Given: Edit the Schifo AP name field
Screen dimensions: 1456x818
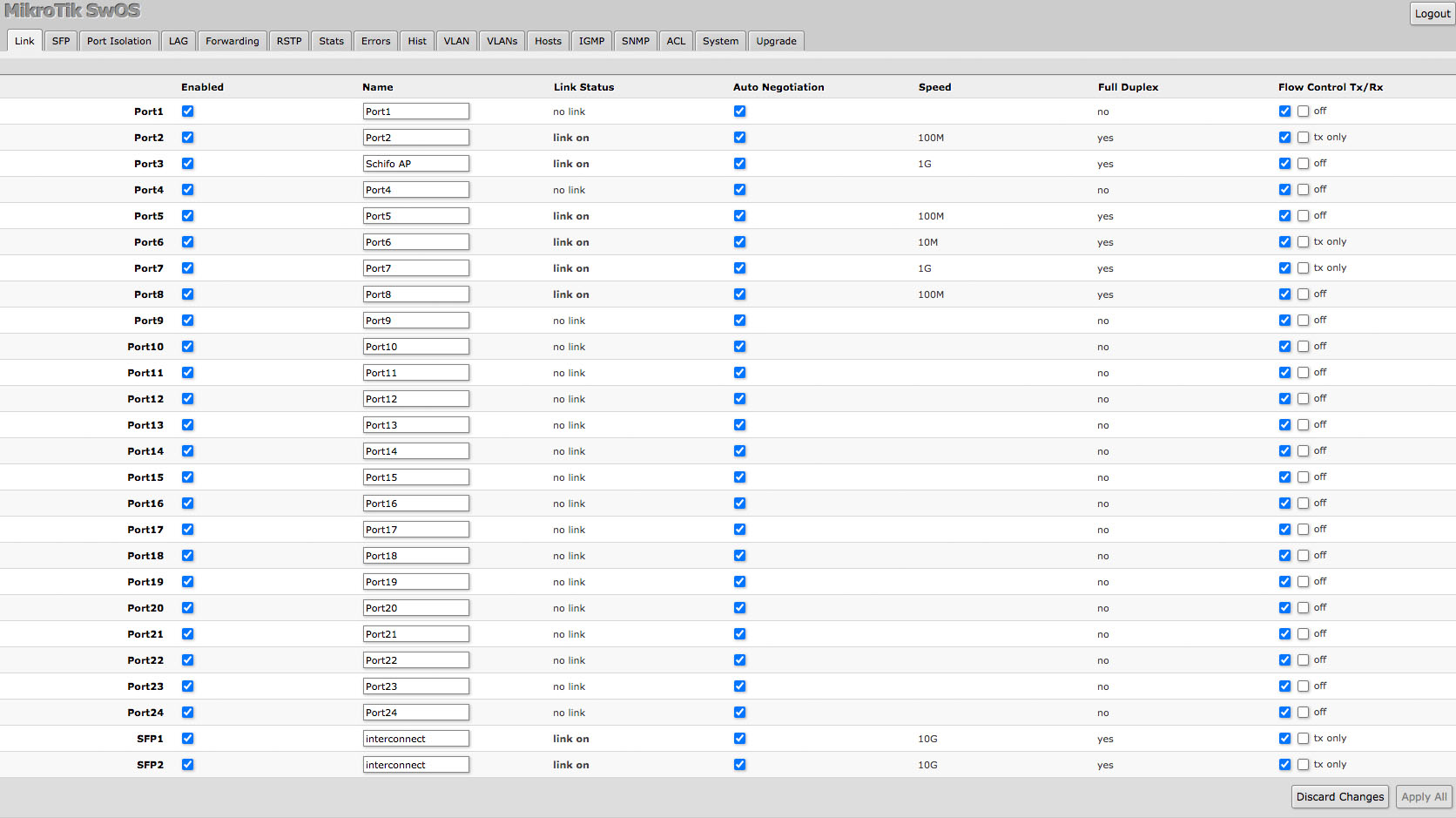Looking at the screenshot, I should 416,164.
